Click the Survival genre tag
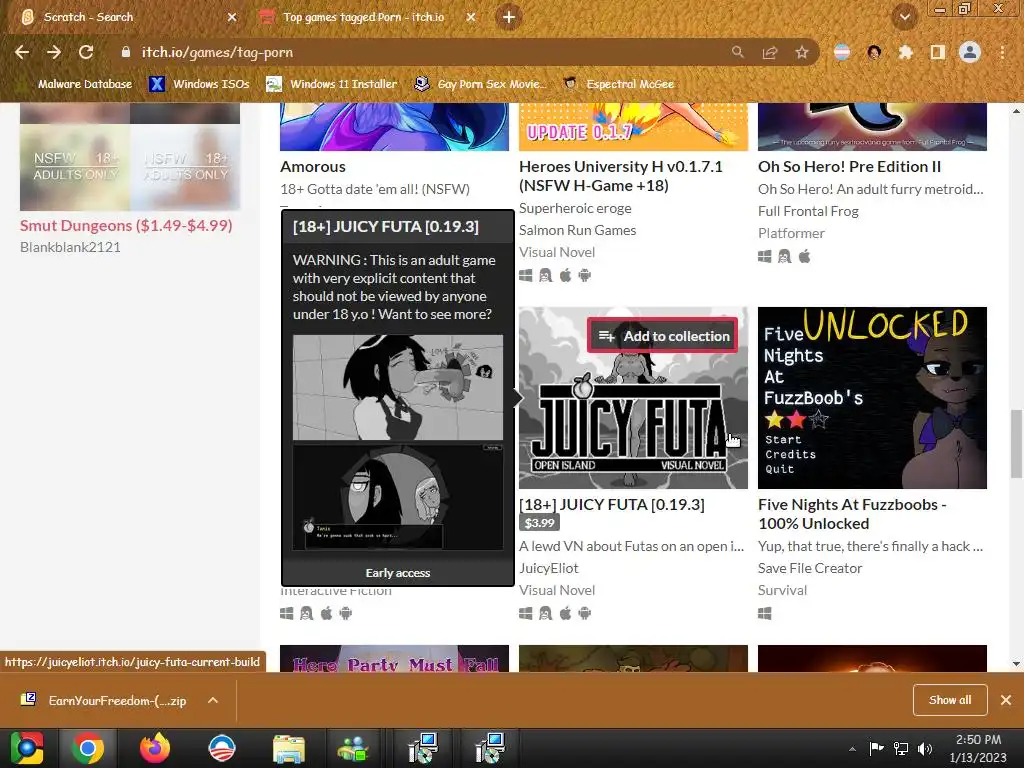This screenshot has width=1024, height=768. (x=782, y=590)
